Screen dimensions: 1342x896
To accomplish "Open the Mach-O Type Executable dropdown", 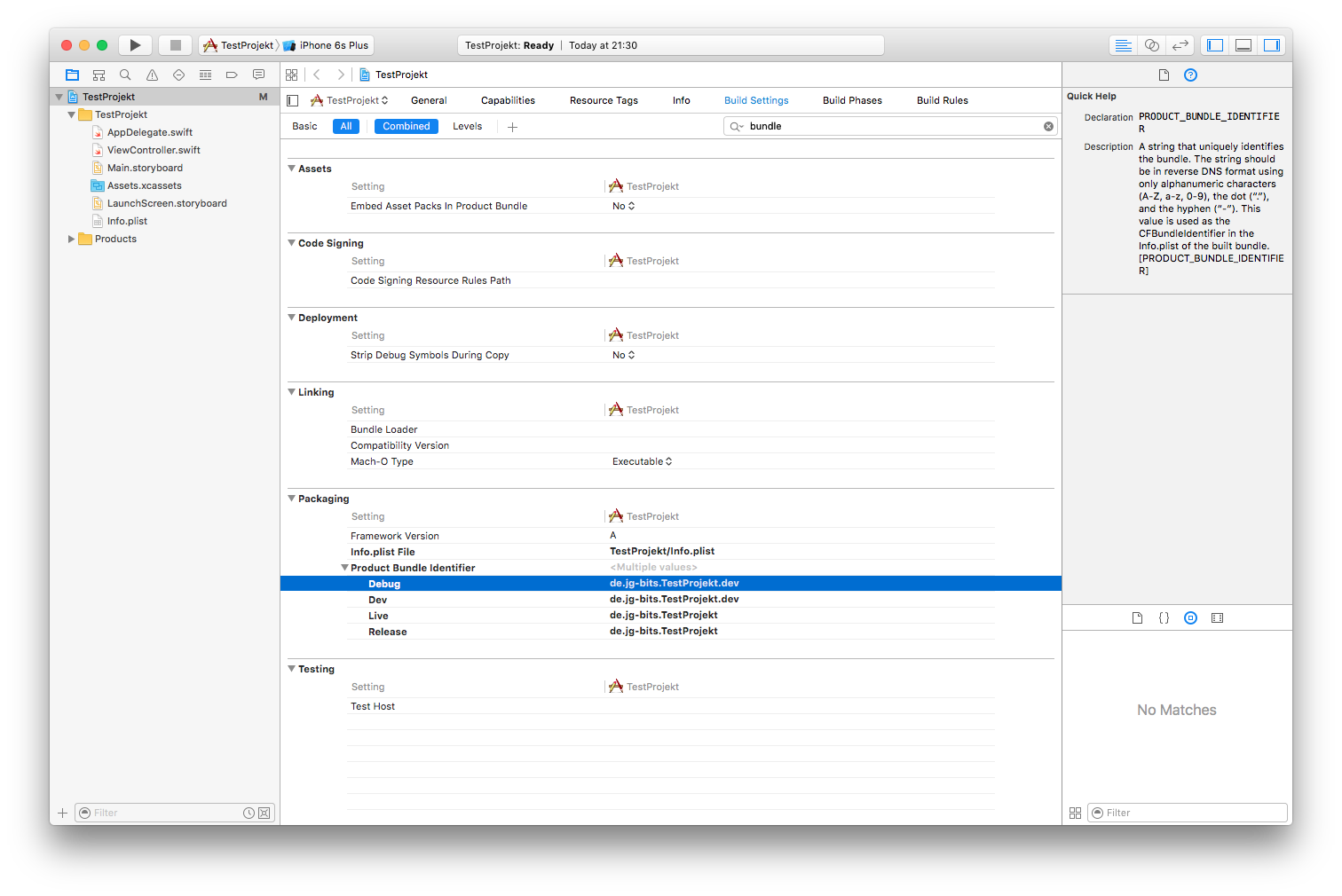I will 642,462.
